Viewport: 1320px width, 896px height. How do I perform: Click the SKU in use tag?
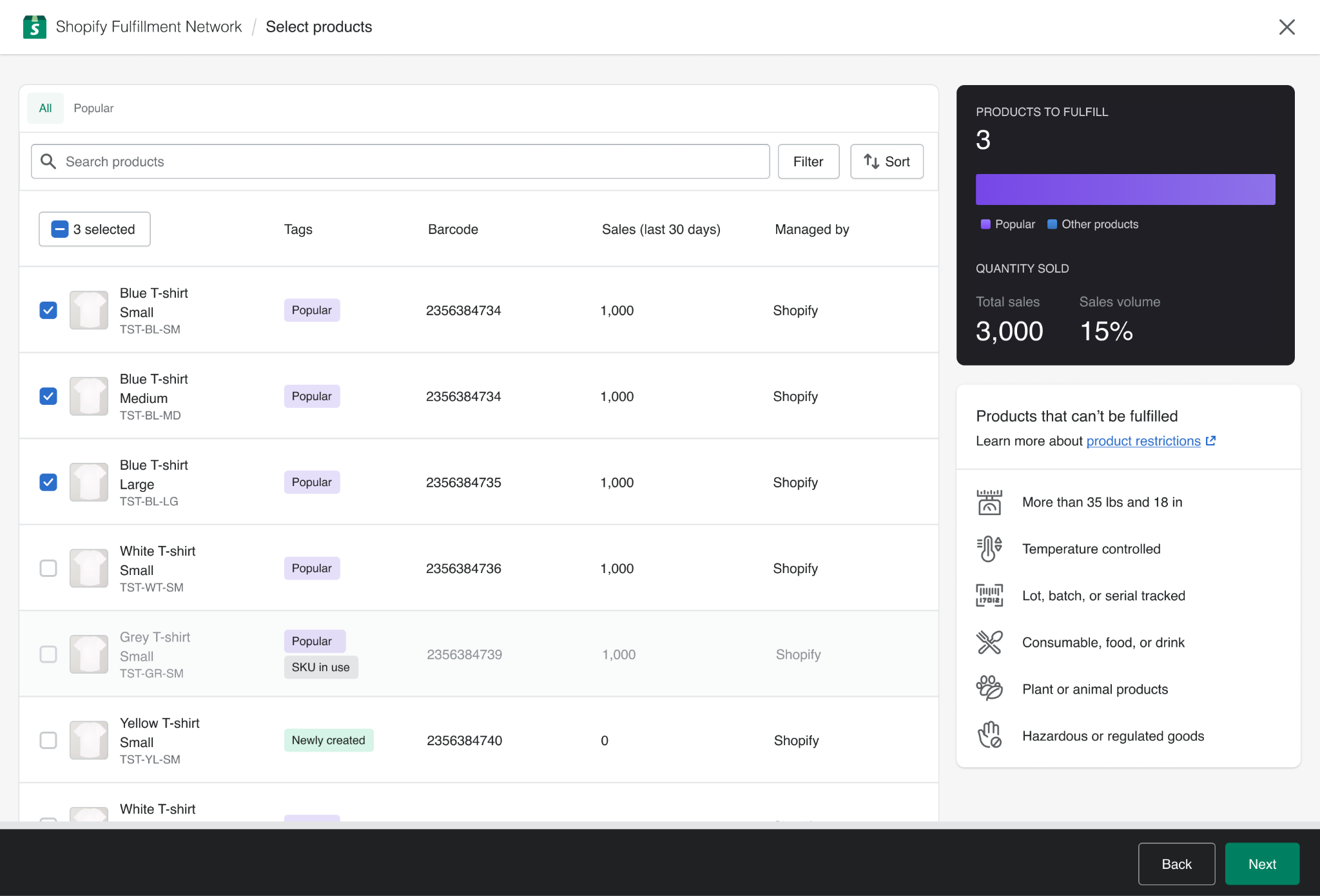coord(321,667)
